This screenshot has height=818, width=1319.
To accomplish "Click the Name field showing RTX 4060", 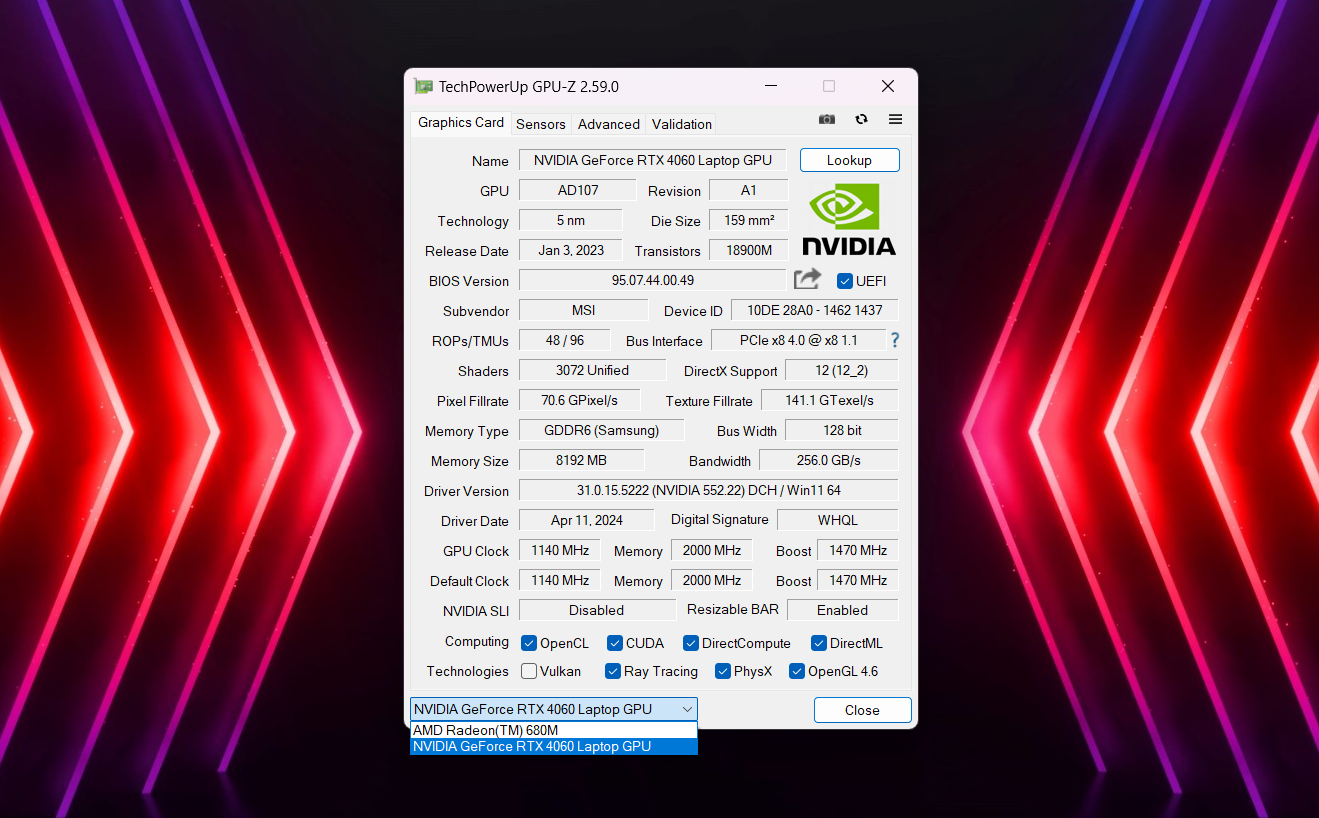I will point(653,160).
